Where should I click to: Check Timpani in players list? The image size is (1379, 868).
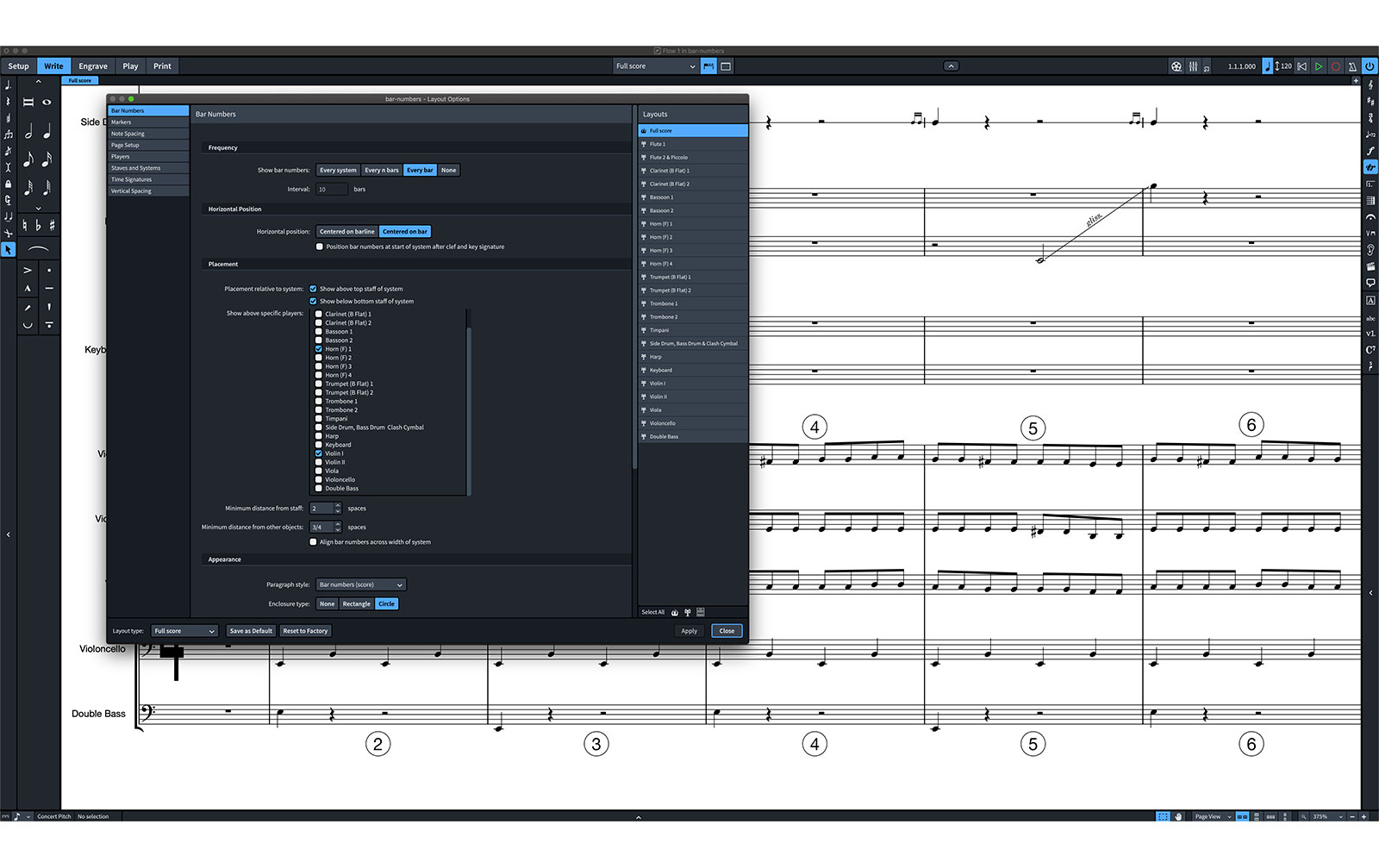coord(319,419)
